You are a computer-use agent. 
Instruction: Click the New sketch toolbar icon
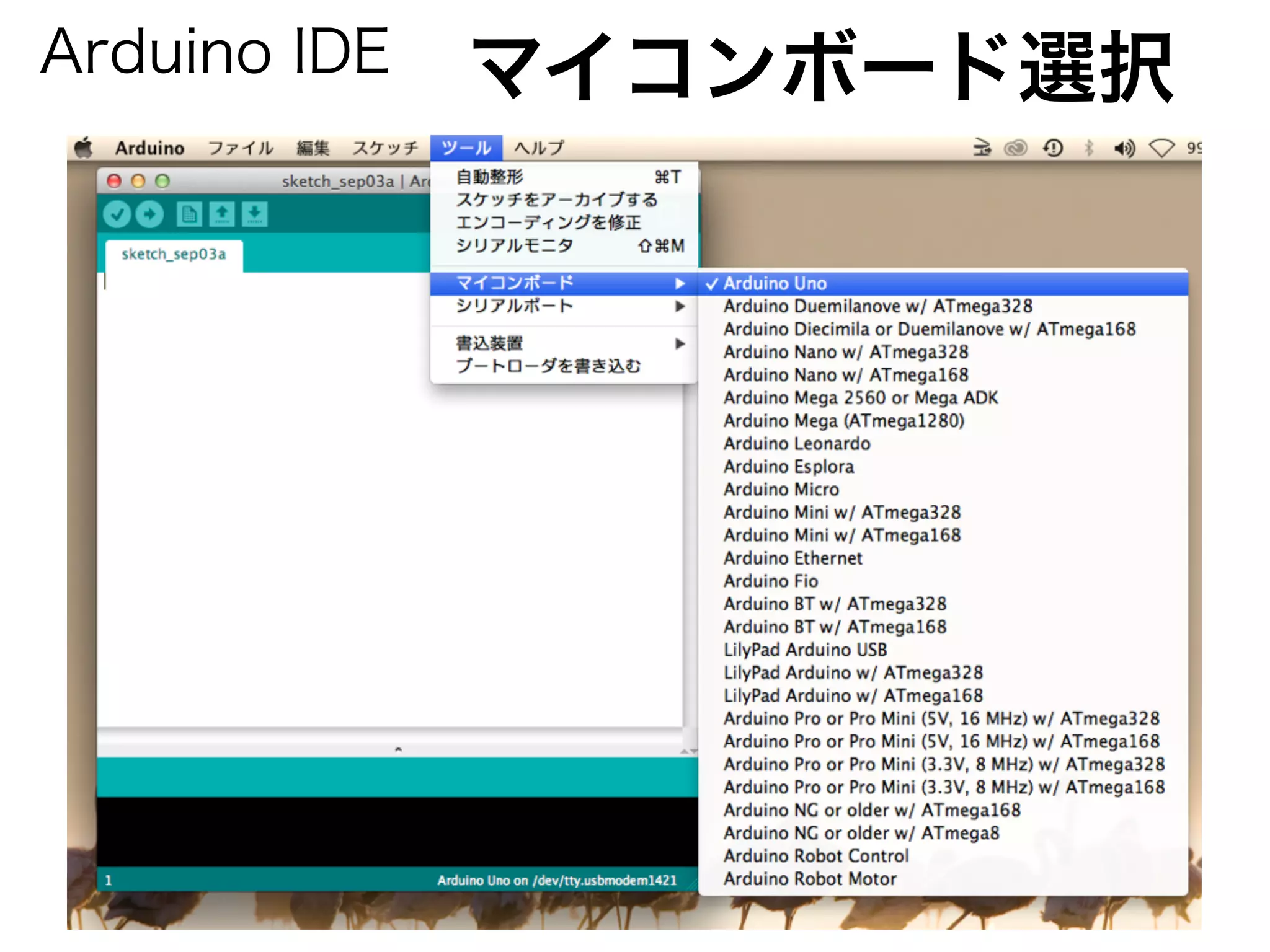pos(189,214)
